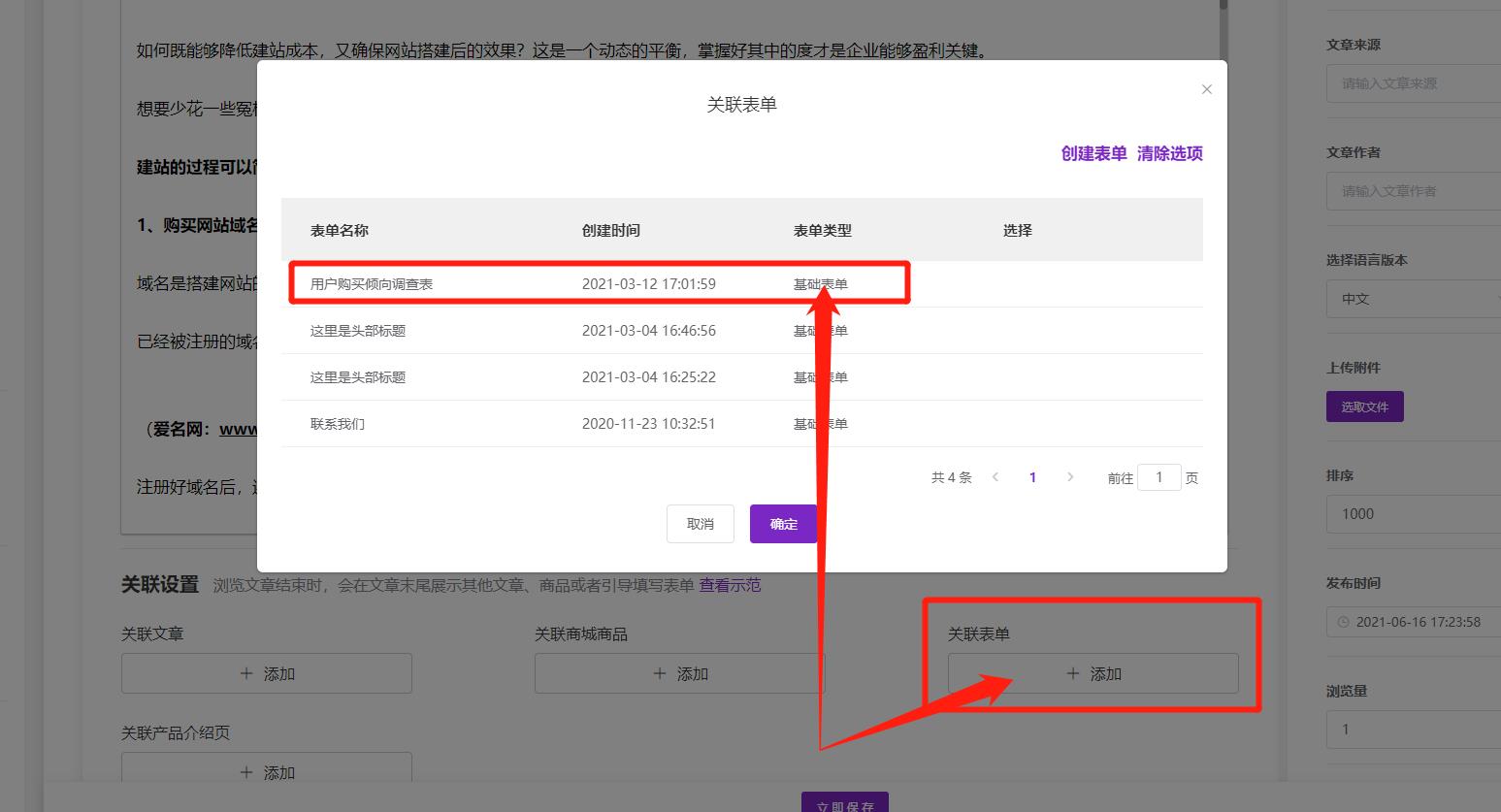Click the plus icon for 关联产品介绍页
1501x812 pixels.
[245, 771]
